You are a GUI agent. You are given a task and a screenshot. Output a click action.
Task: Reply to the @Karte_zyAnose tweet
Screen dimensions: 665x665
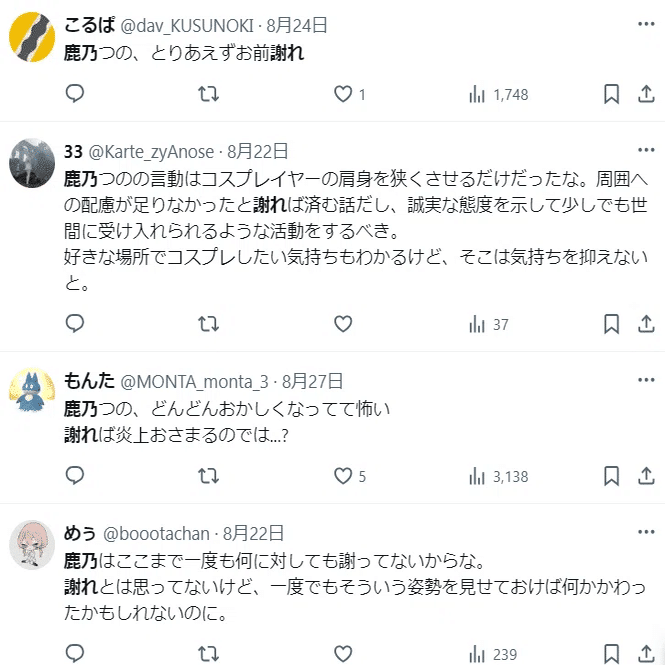point(75,324)
